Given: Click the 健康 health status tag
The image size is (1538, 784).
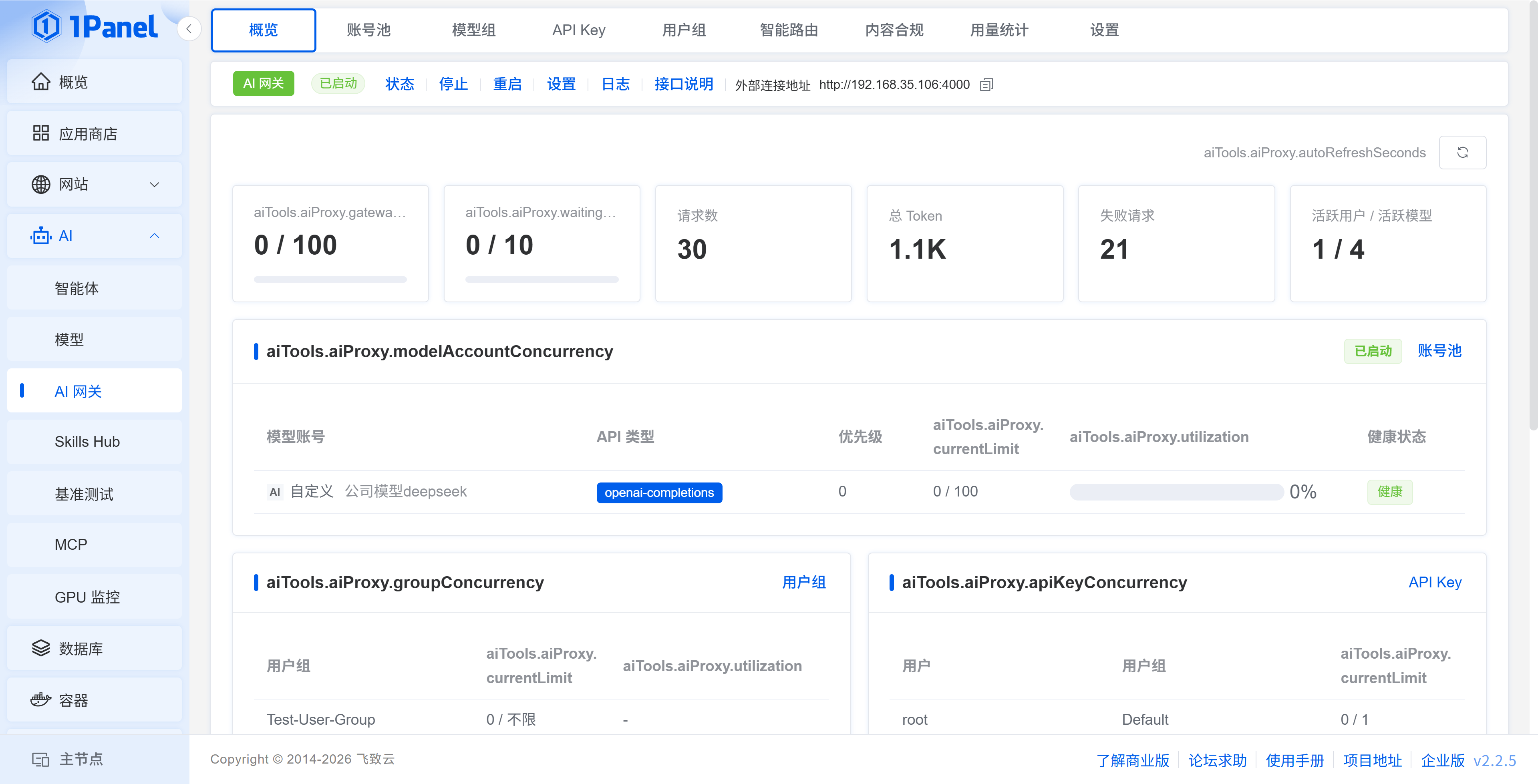Looking at the screenshot, I should tap(1390, 492).
